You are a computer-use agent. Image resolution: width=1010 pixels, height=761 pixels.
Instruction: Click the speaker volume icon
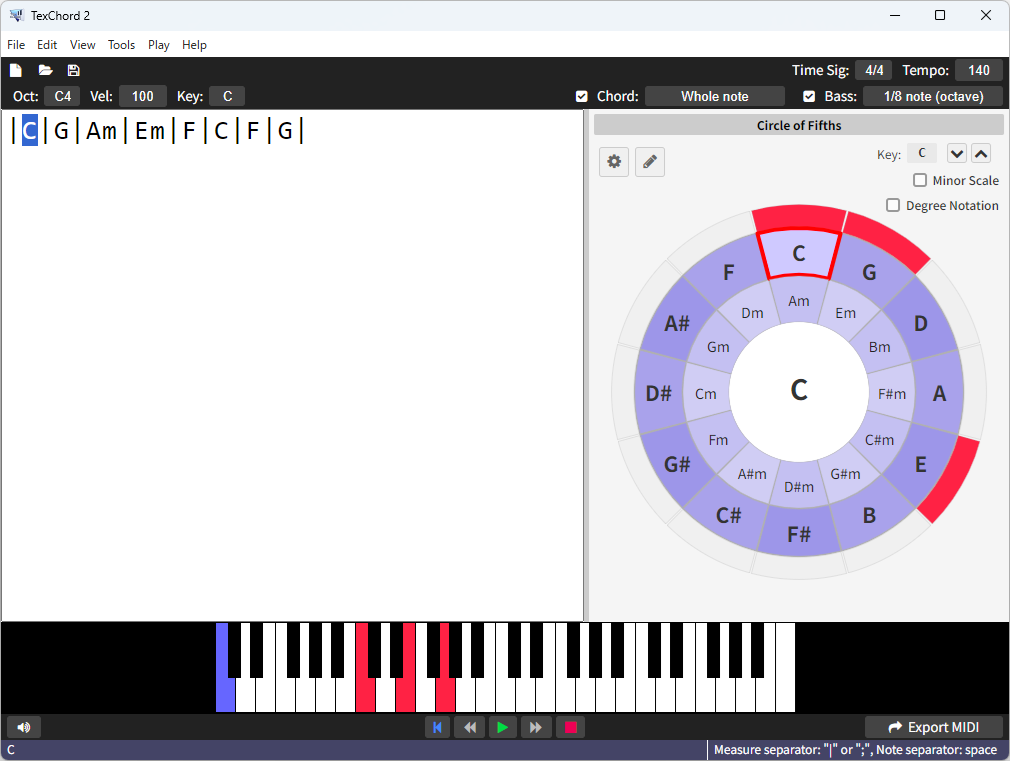pos(24,727)
